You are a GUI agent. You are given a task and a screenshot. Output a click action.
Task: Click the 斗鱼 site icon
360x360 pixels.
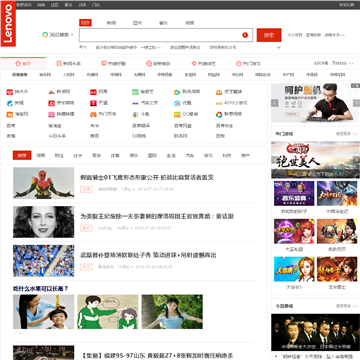click(x=135, y=114)
